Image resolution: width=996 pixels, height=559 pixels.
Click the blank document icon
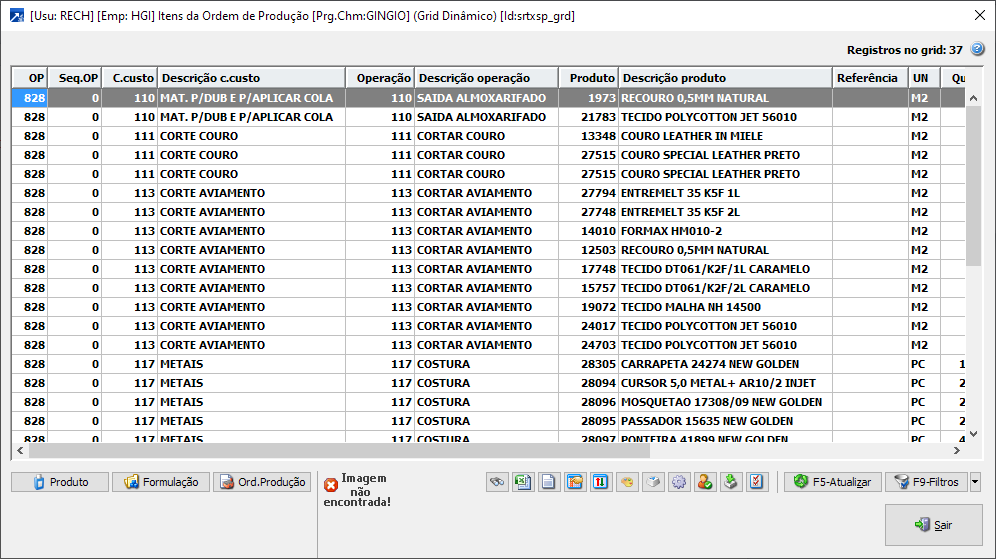click(548, 482)
